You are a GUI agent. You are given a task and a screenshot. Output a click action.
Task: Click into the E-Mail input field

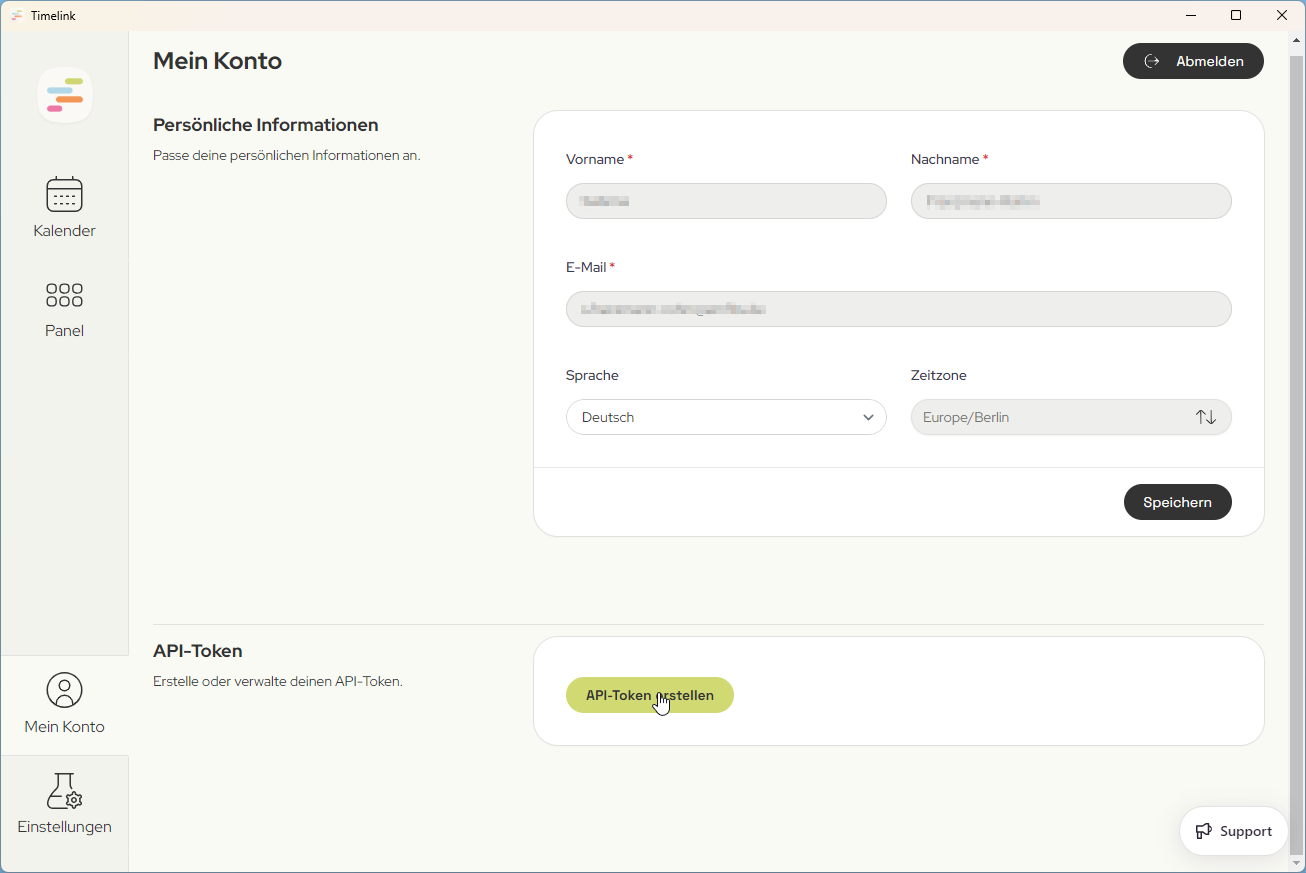899,309
